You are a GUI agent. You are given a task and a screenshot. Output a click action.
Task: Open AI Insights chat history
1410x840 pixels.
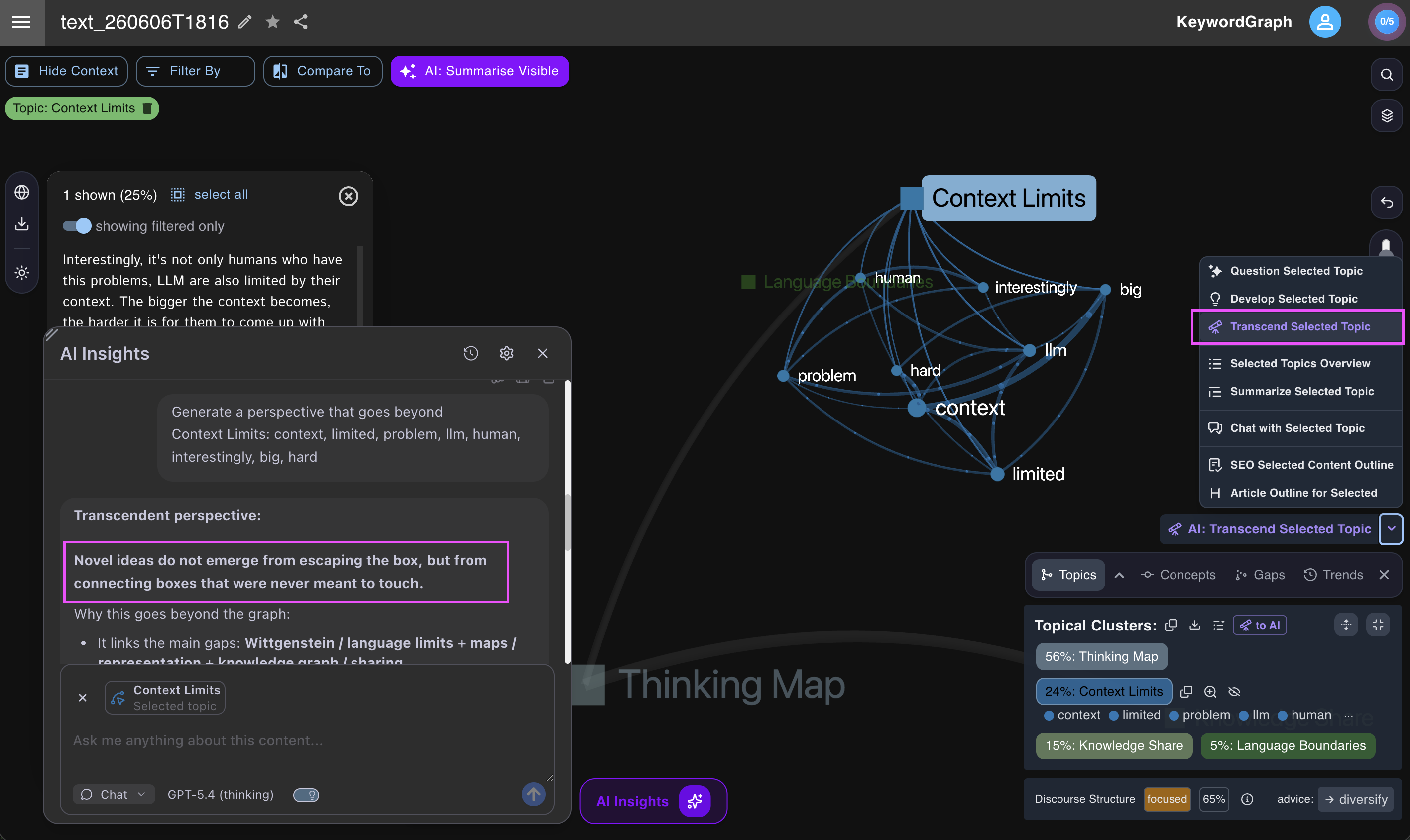click(470, 354)
